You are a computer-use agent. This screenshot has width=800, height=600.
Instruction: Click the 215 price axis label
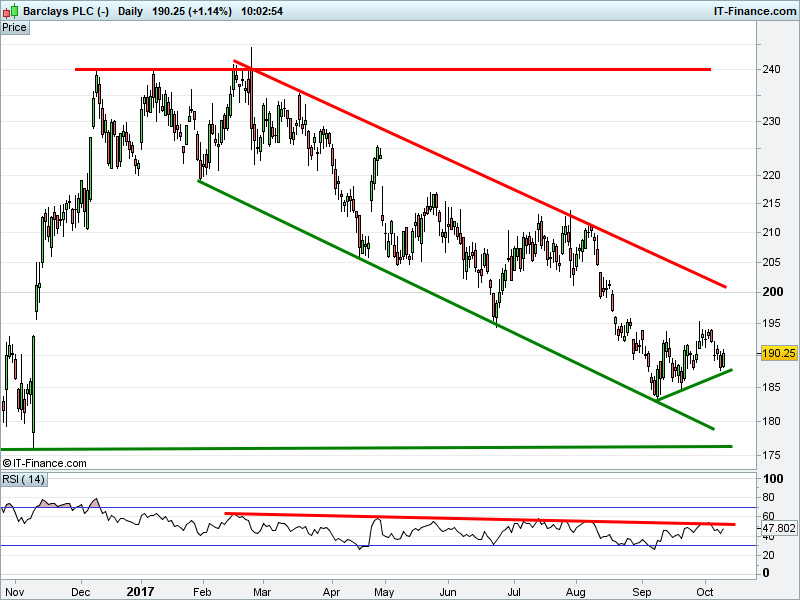pos(771,203)
